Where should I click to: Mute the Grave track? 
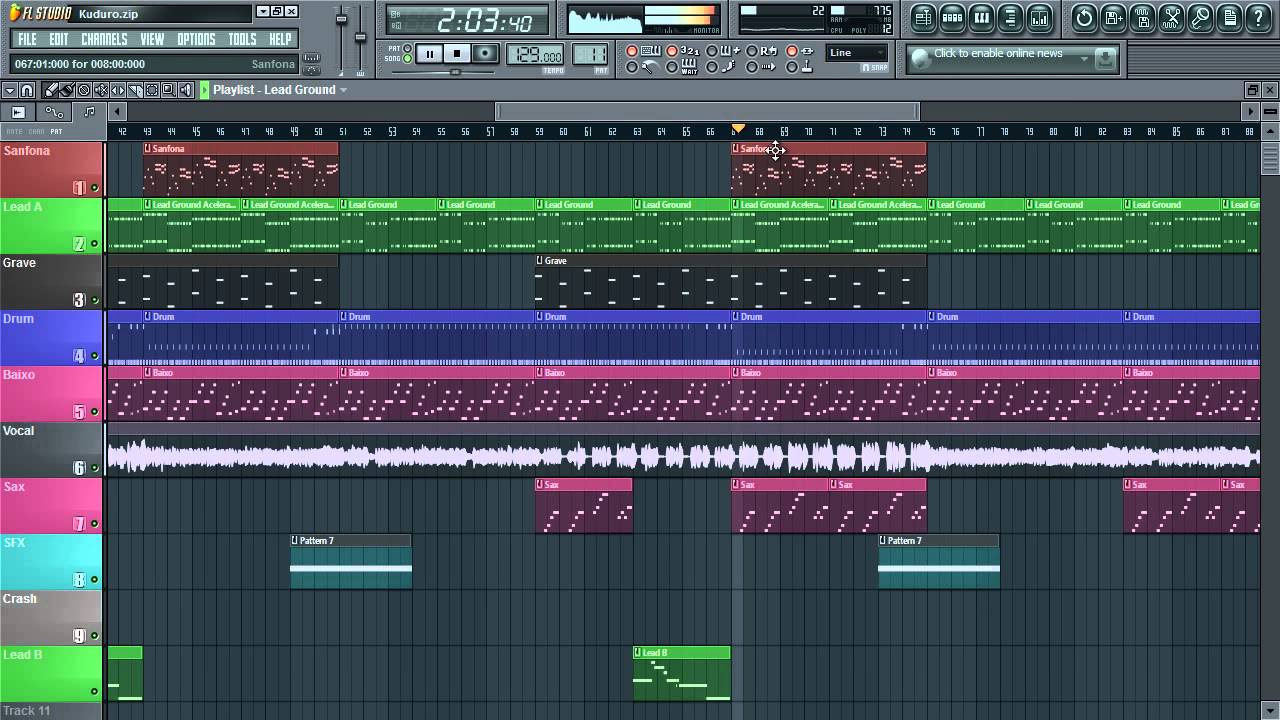(95, 299)
